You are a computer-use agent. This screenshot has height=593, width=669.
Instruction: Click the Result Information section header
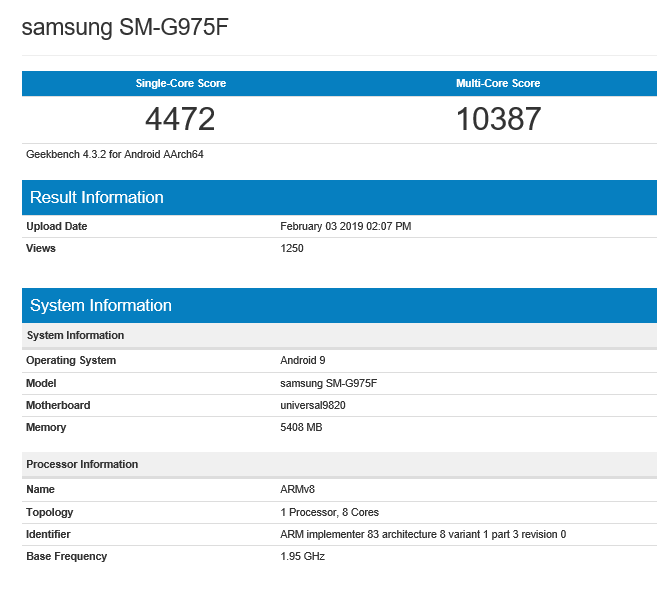(x=339, y=198)
